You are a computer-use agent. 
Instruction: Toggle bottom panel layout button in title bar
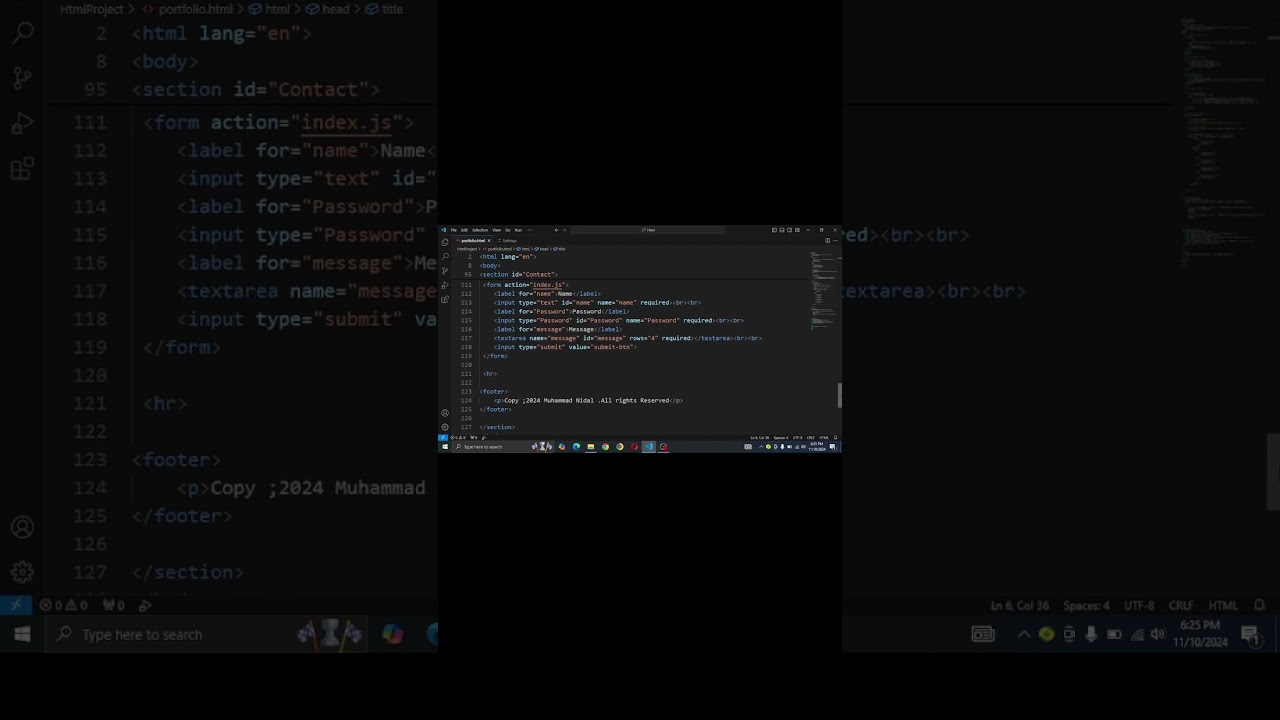click(x=782, y=230)
